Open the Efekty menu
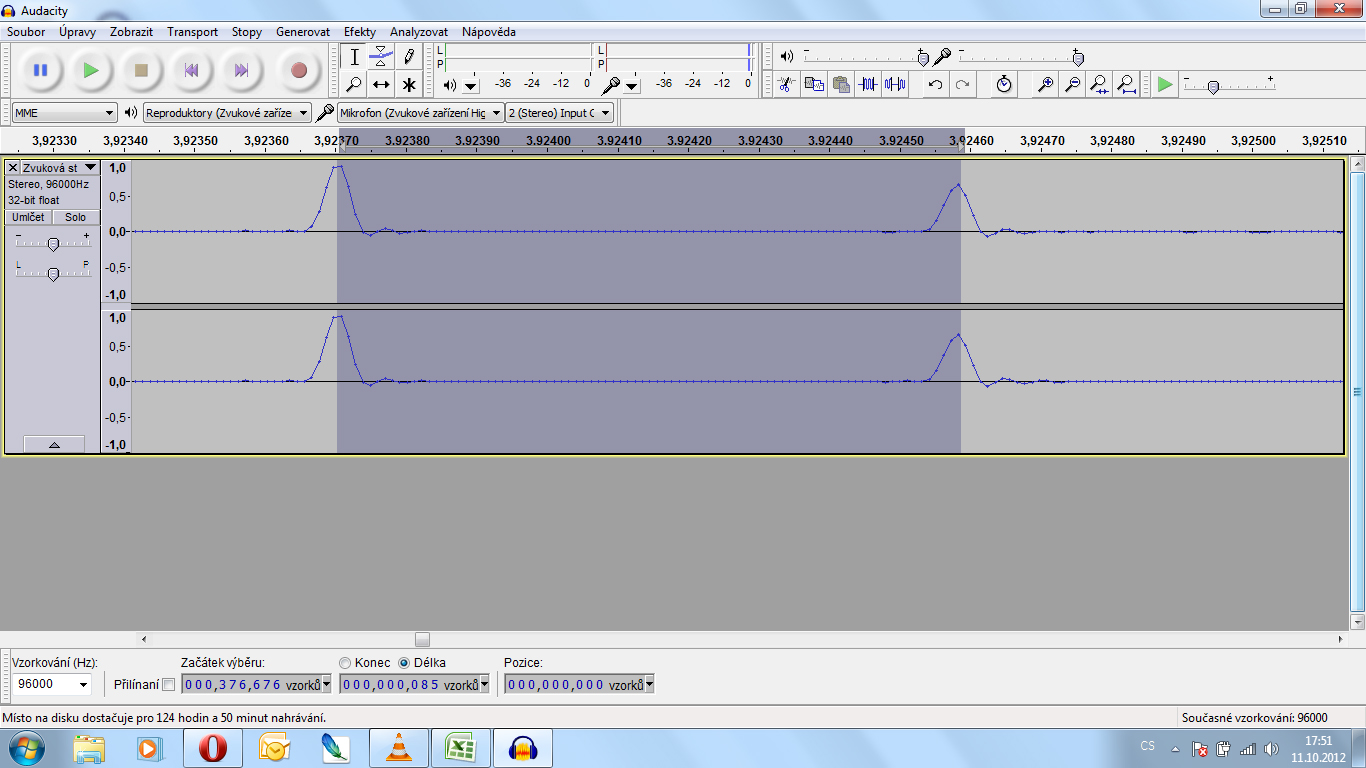Image resolution: width=1366 pixels, height=768 pixels. tap(360, 32)
